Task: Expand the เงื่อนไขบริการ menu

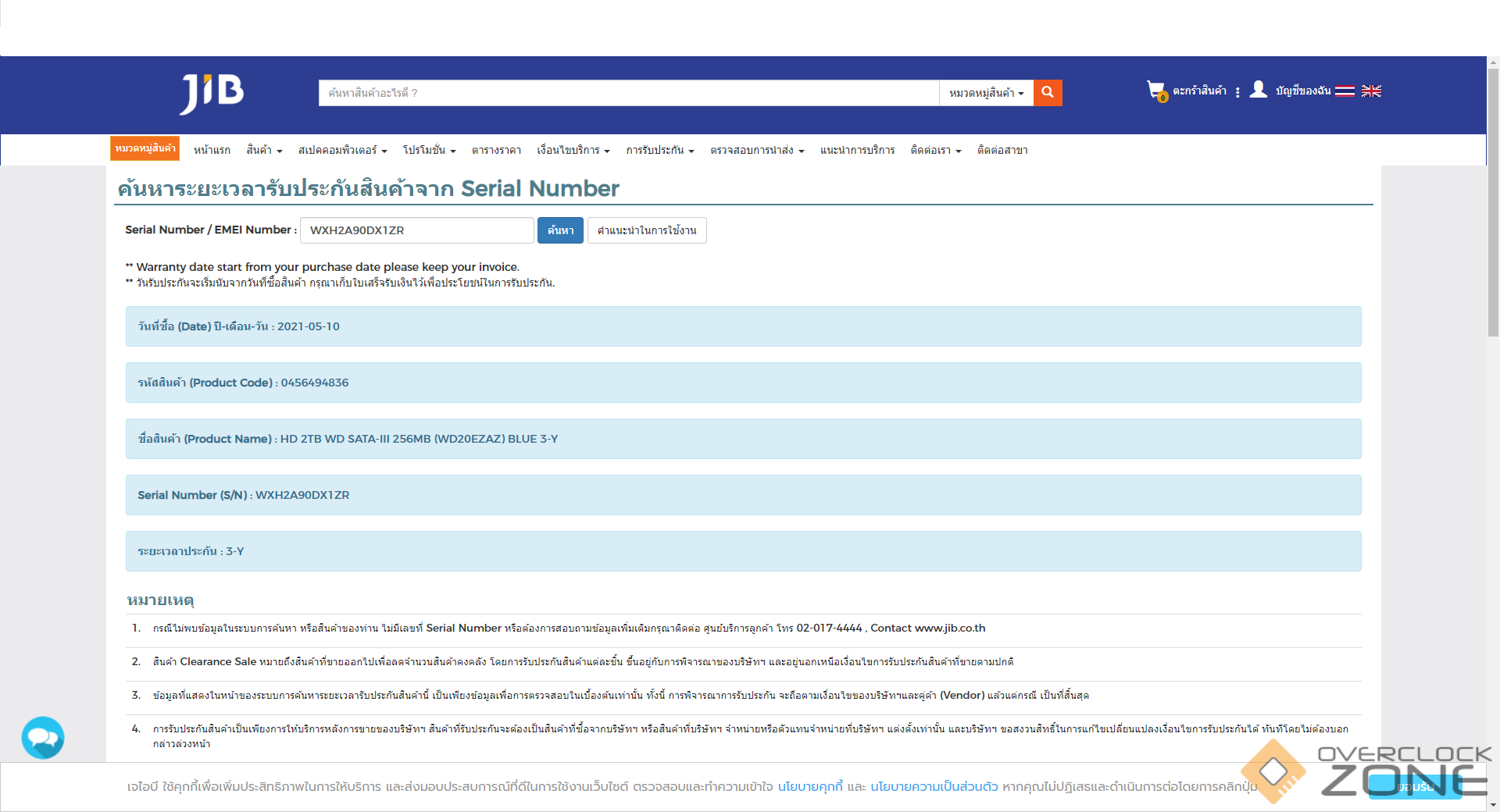Action: coord(573,150)
